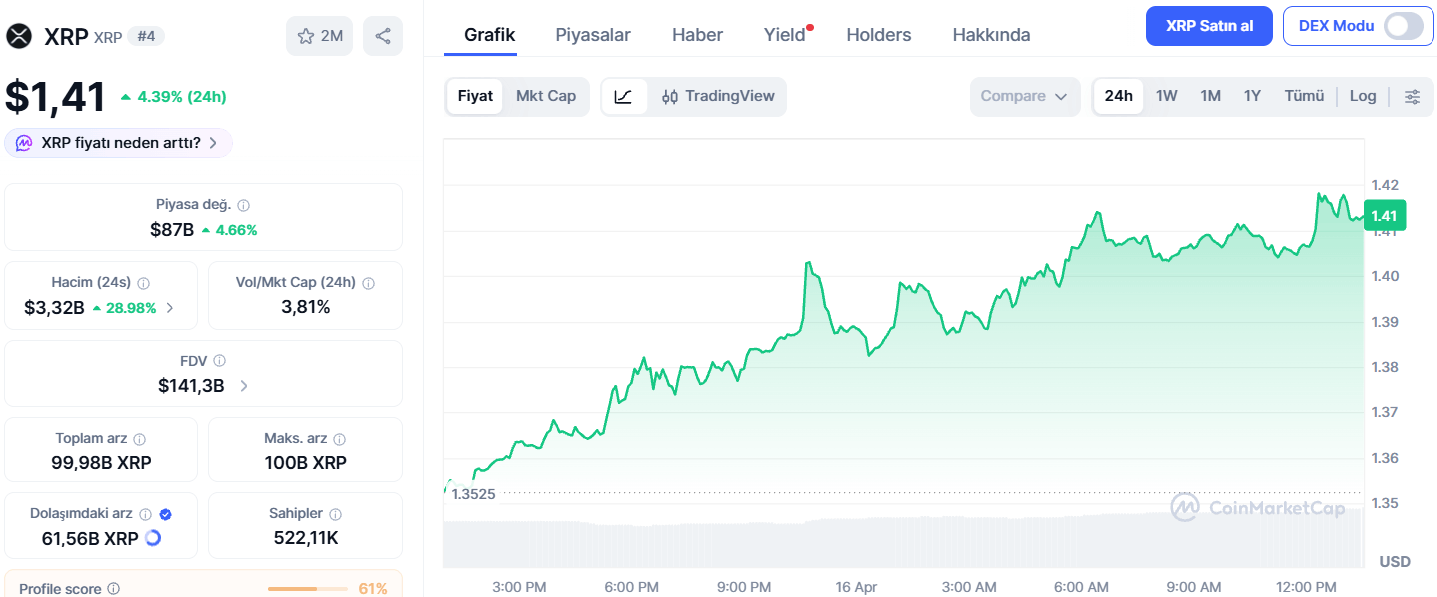Click the $87B market cap value
The width and height of the screenshot is (1437, 597).
coord(172,230)
